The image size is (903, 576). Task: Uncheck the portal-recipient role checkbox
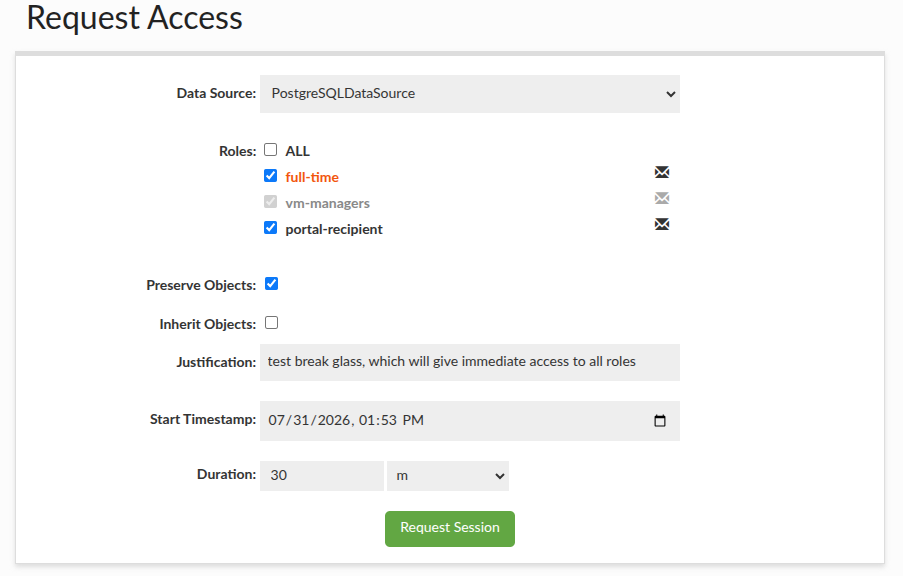click(271, 228)
